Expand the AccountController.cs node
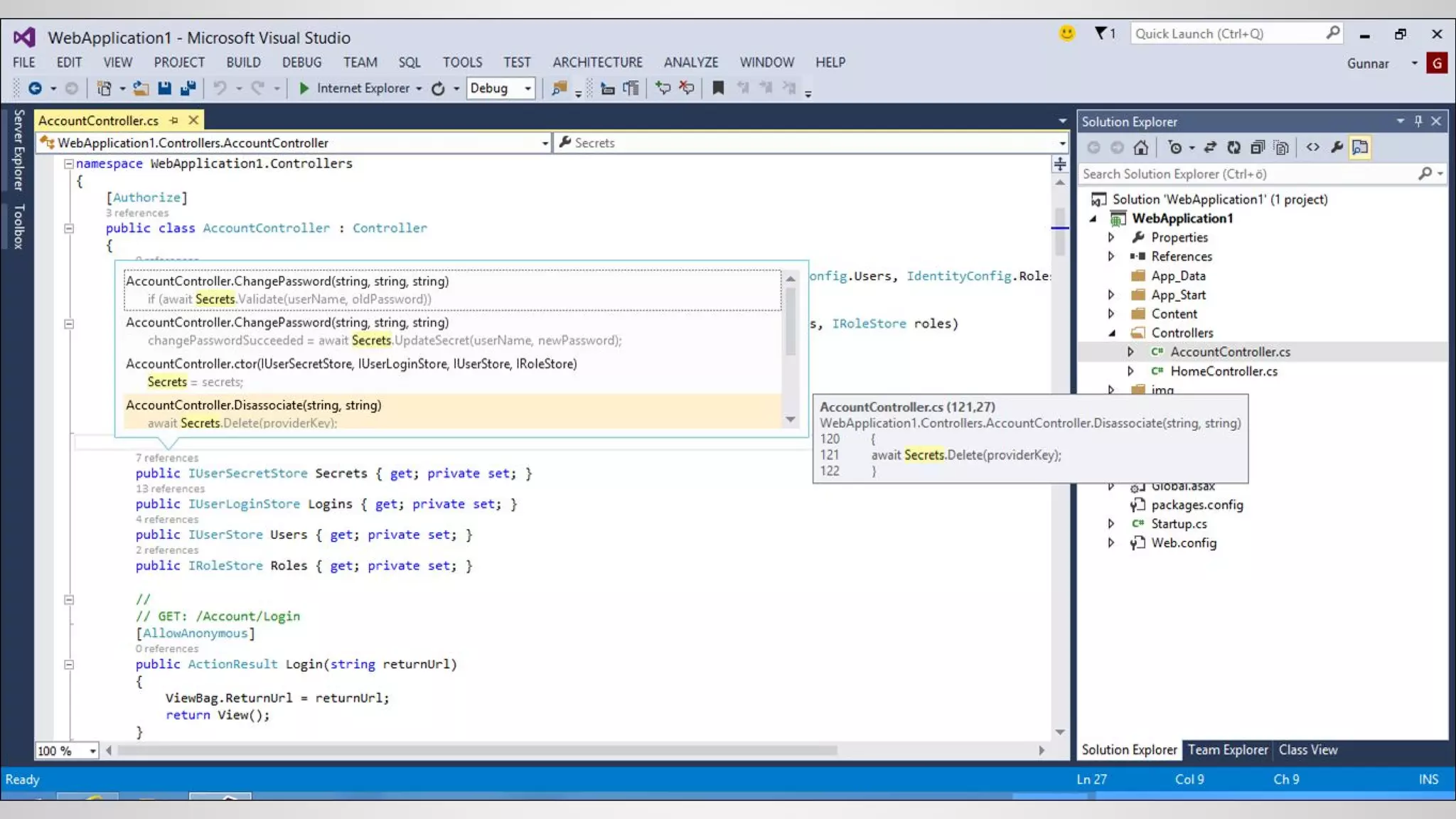 coord(1130,352)
